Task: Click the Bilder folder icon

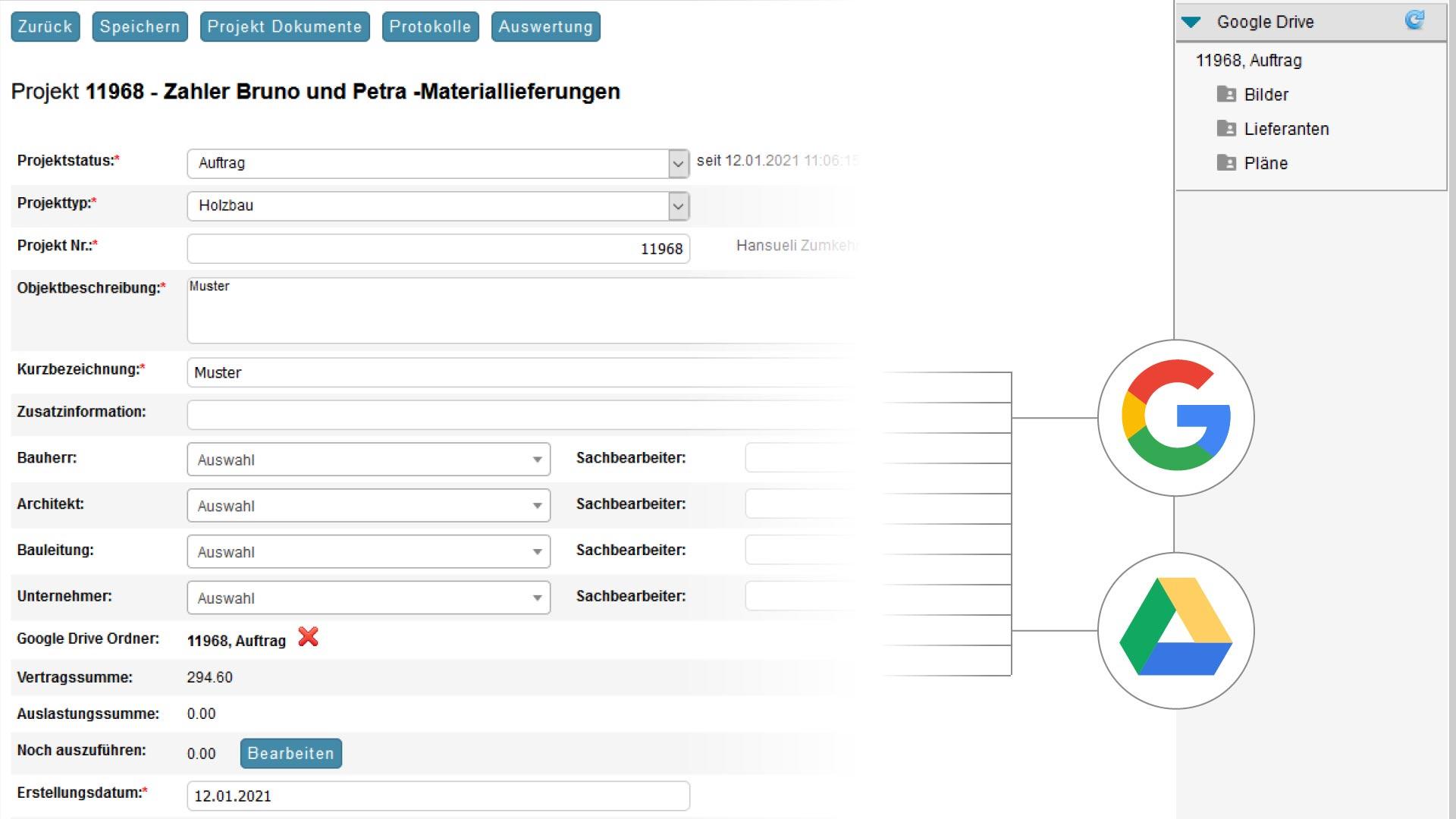Action: pyautogui.click(x=1226, y=94)
